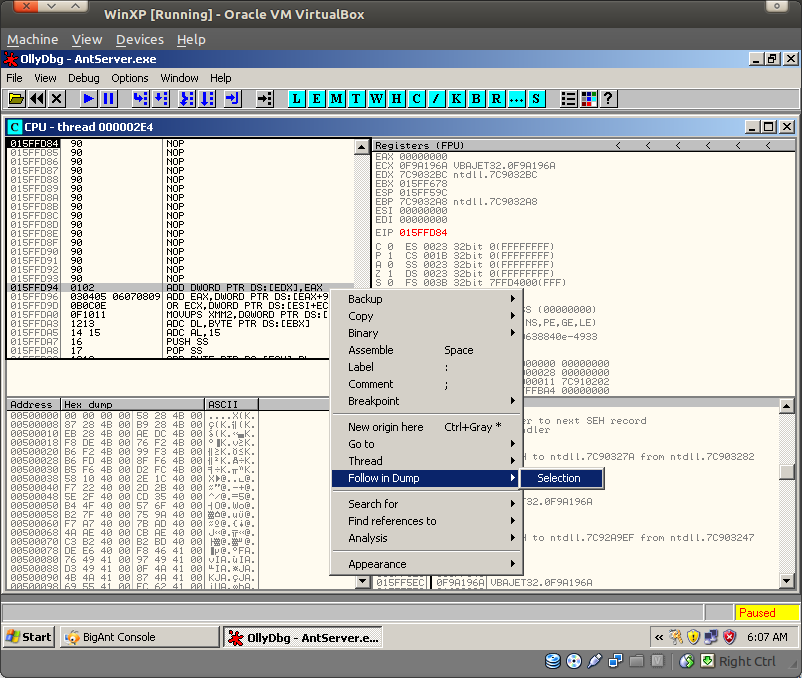Choose New origin here

pos(427,427)
